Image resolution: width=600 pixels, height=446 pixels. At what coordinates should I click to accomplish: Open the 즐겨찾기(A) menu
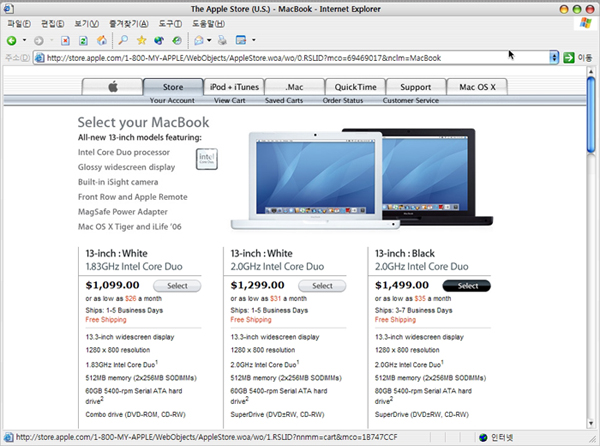pyautogui.click(x=129, y=24)
